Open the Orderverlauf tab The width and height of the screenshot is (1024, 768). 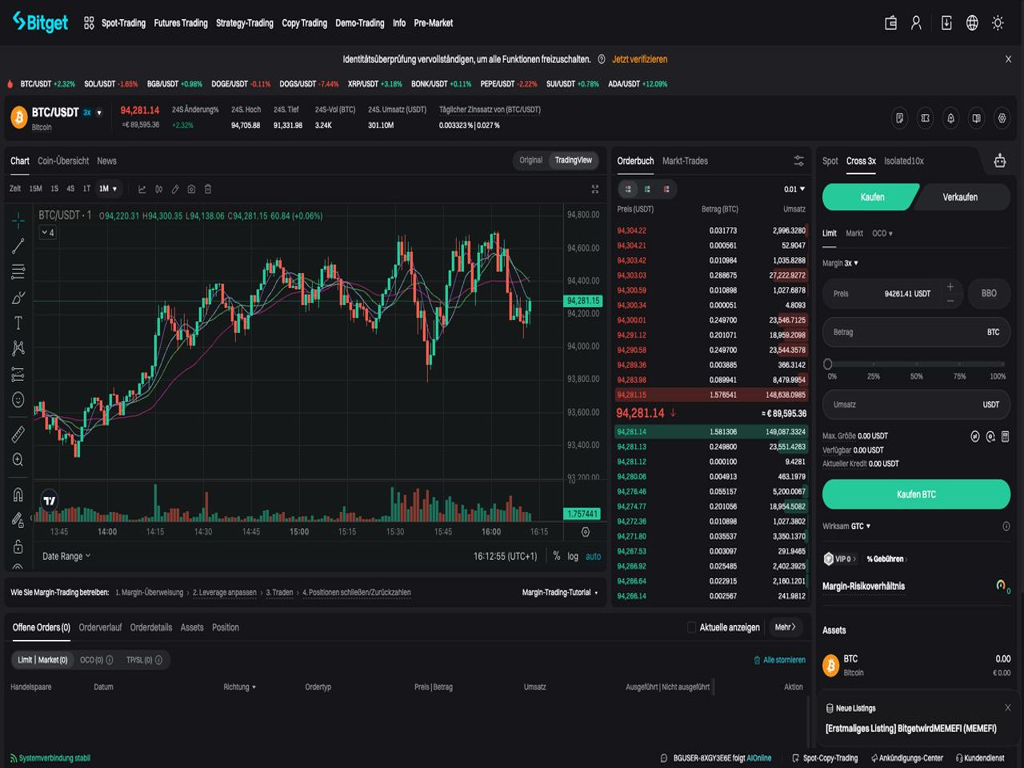(x=100, y=627)
